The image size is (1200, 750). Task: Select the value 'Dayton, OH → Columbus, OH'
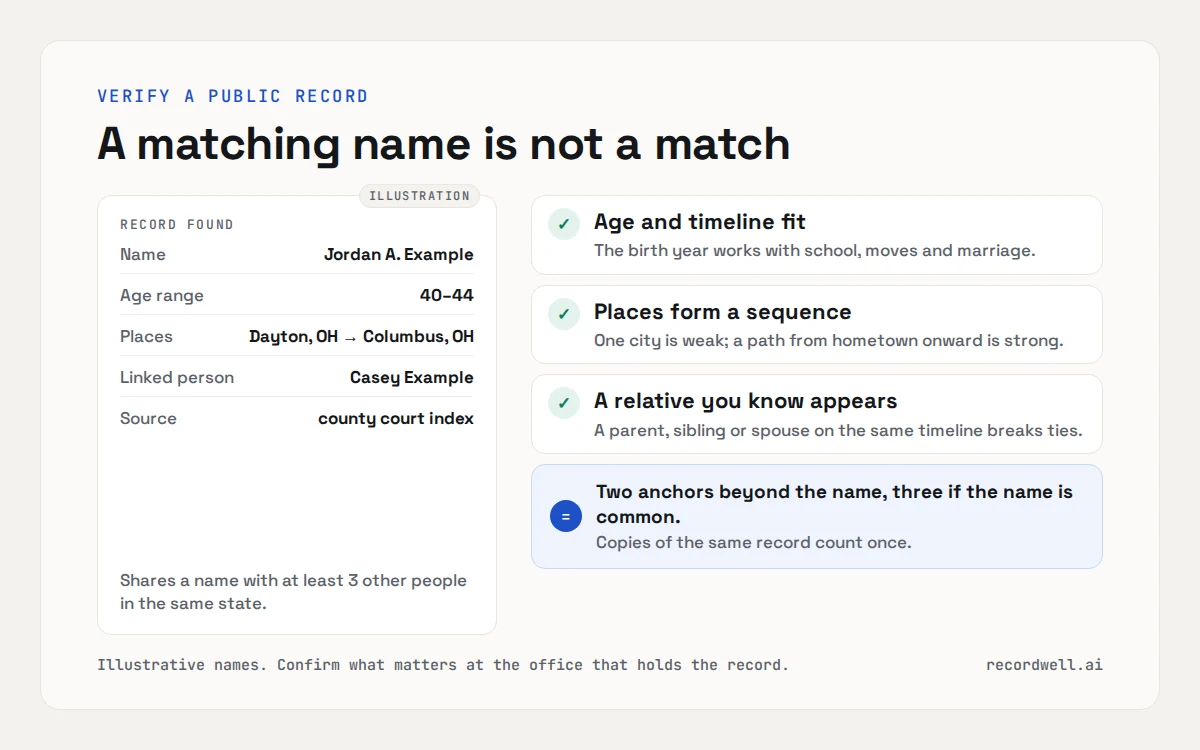coord(362,337)
